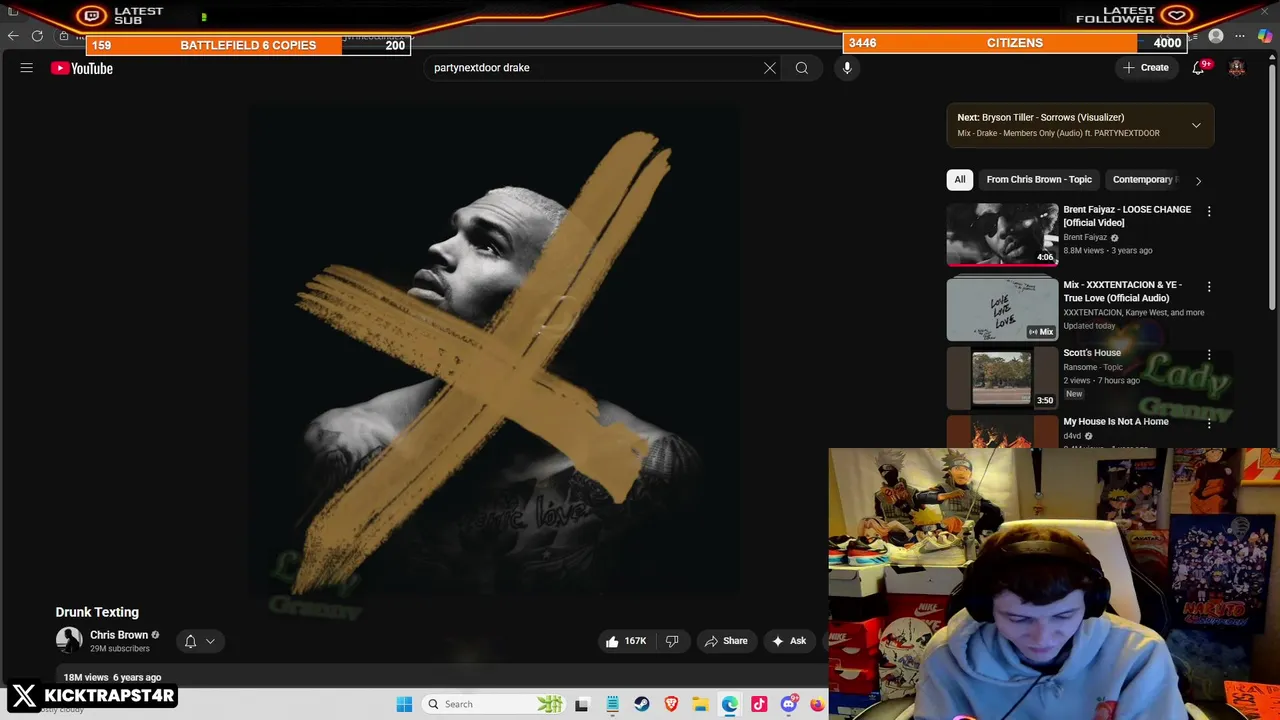Open the Windows Start menu
The height and width of the screenshot is (720, 1280).
coord(404,704)
